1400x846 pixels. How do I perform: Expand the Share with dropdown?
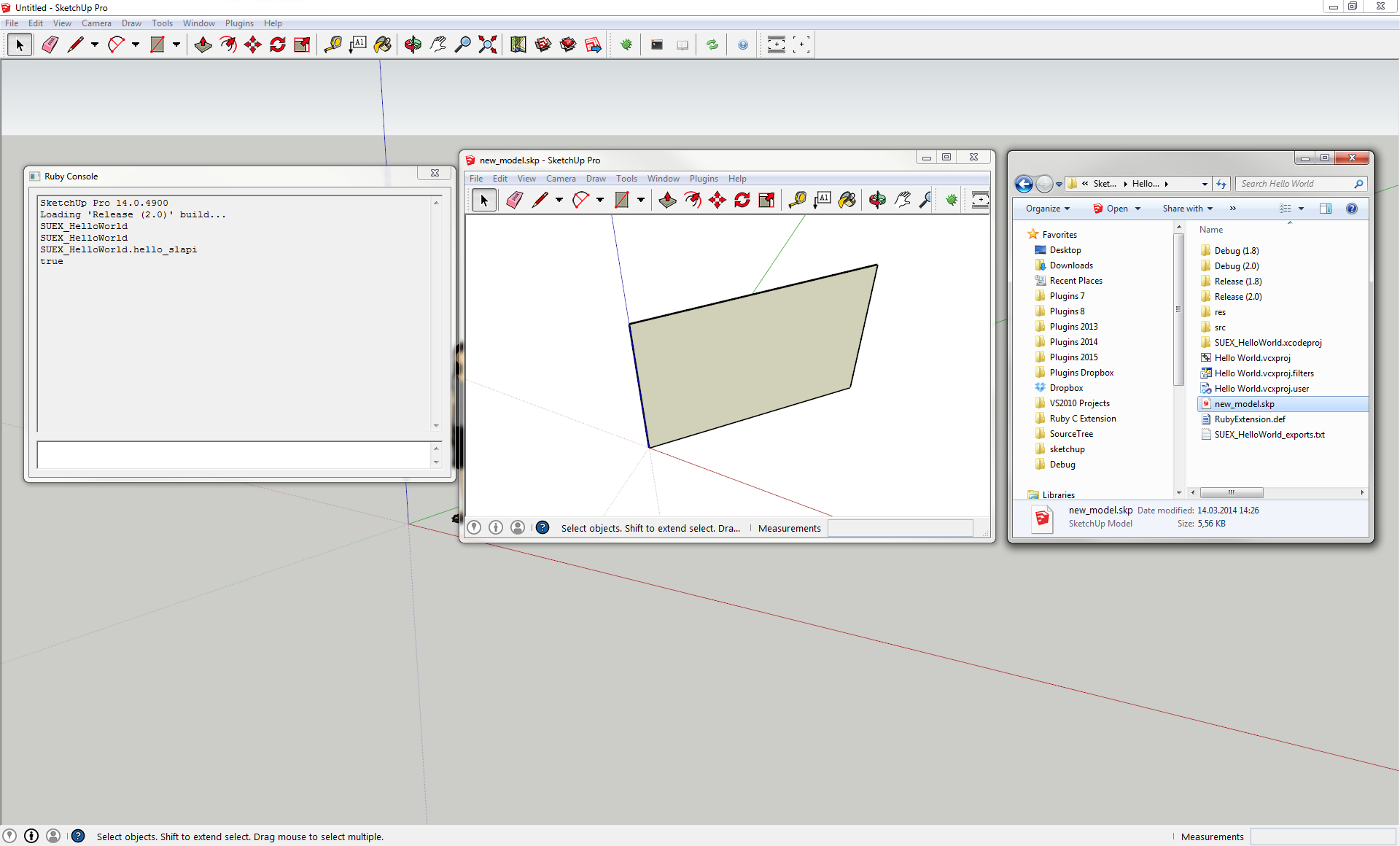pos(1187,209)
